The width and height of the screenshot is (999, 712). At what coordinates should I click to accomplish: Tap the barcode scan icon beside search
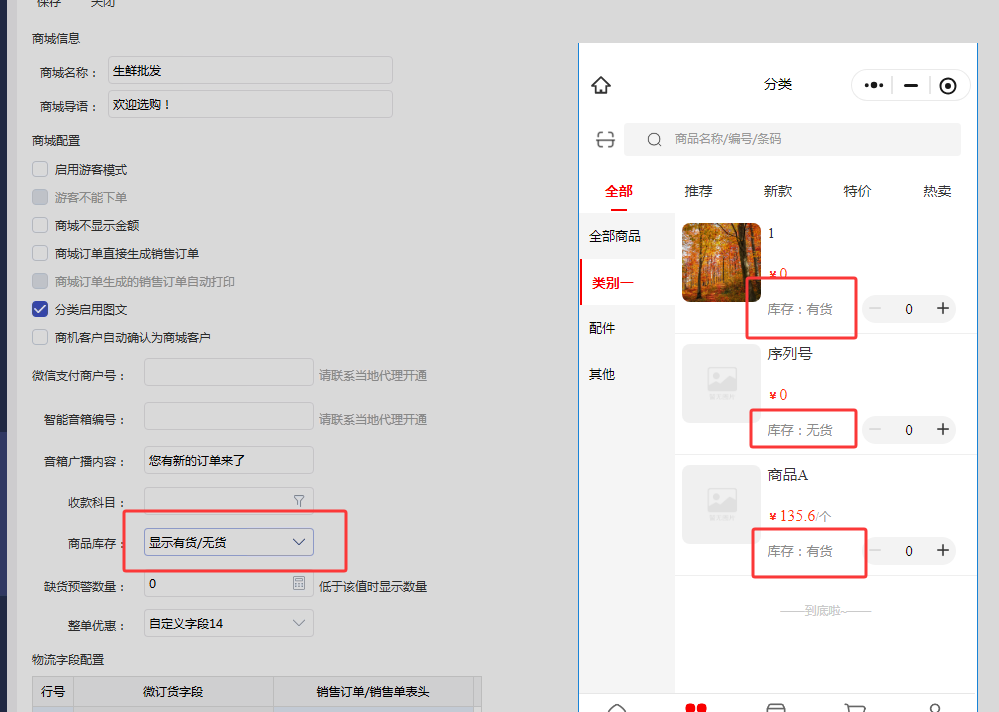click(x=605, y=139)
